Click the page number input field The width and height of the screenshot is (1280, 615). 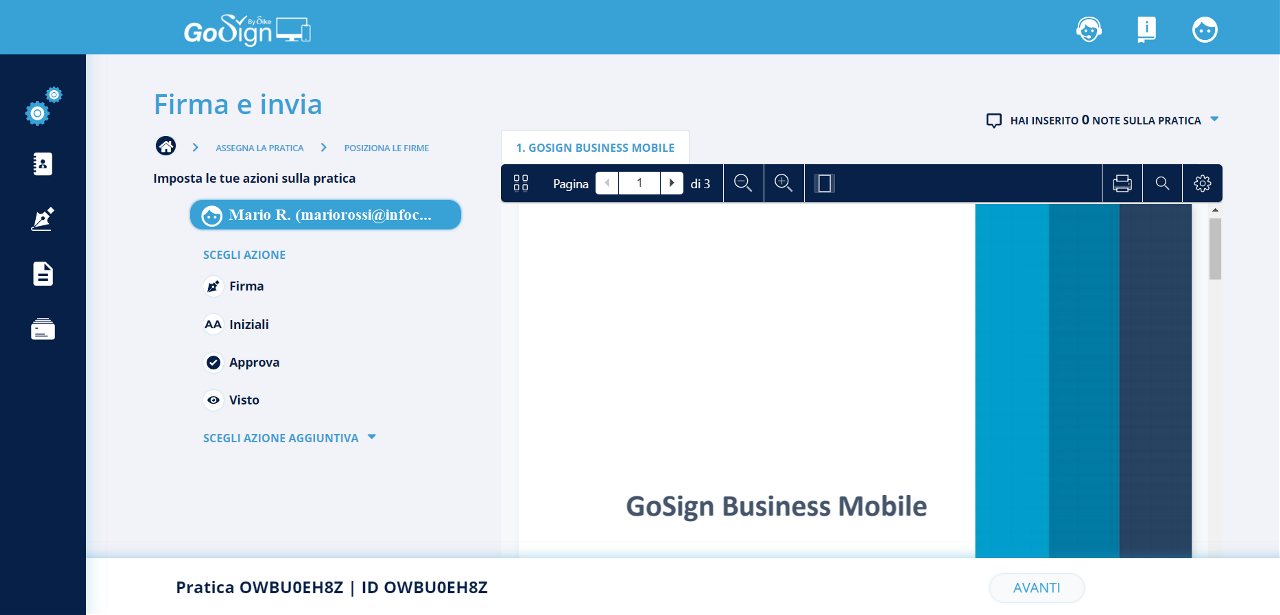click(x=640, y=183)
